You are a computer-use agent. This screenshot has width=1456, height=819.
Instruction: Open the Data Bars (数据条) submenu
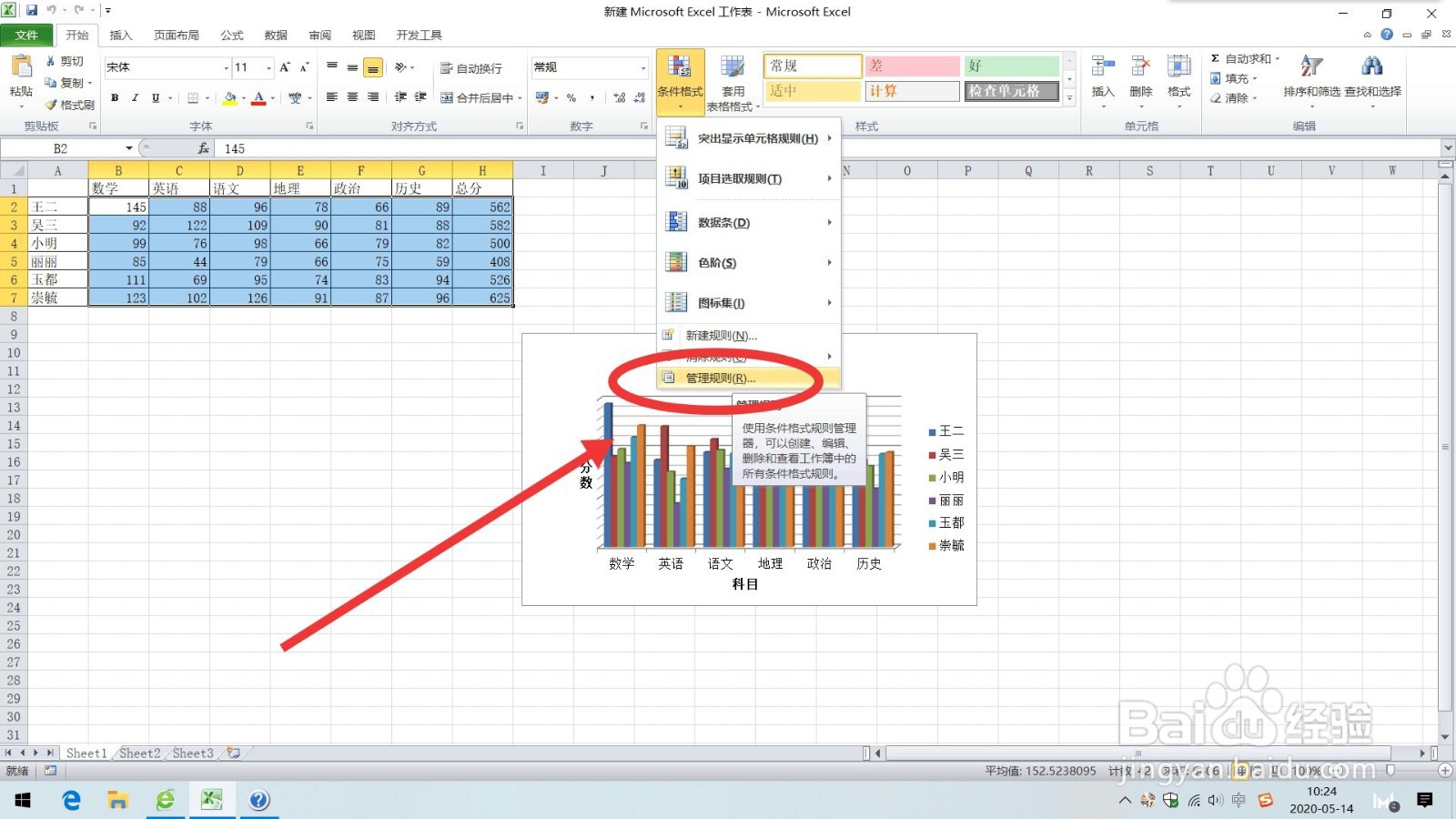(x=748, y=222)
